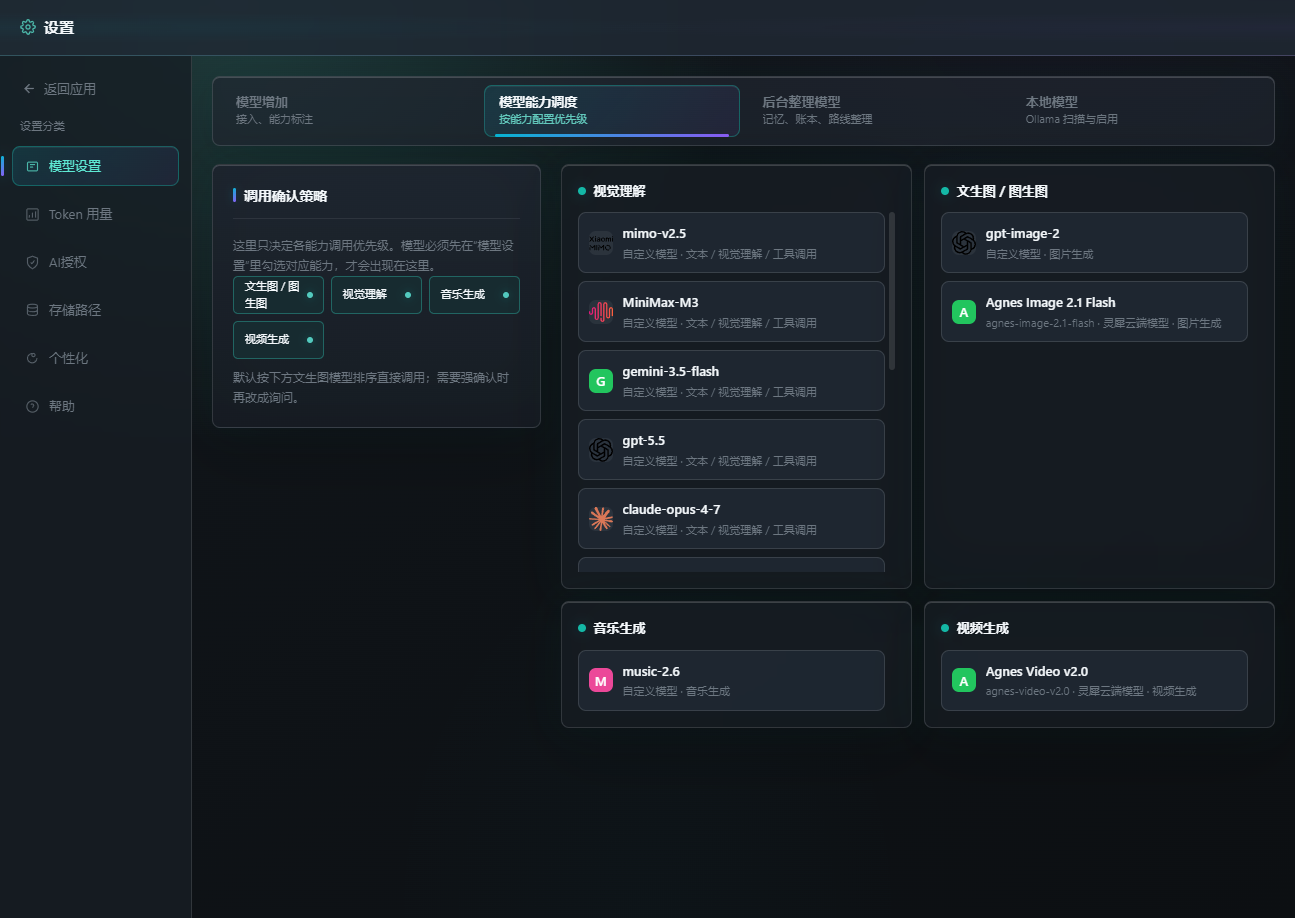Click the OpenAI logo beside gpt-image-2
Image resolution: width=1295 pixels, height=918 pixels.
[964, 243]
